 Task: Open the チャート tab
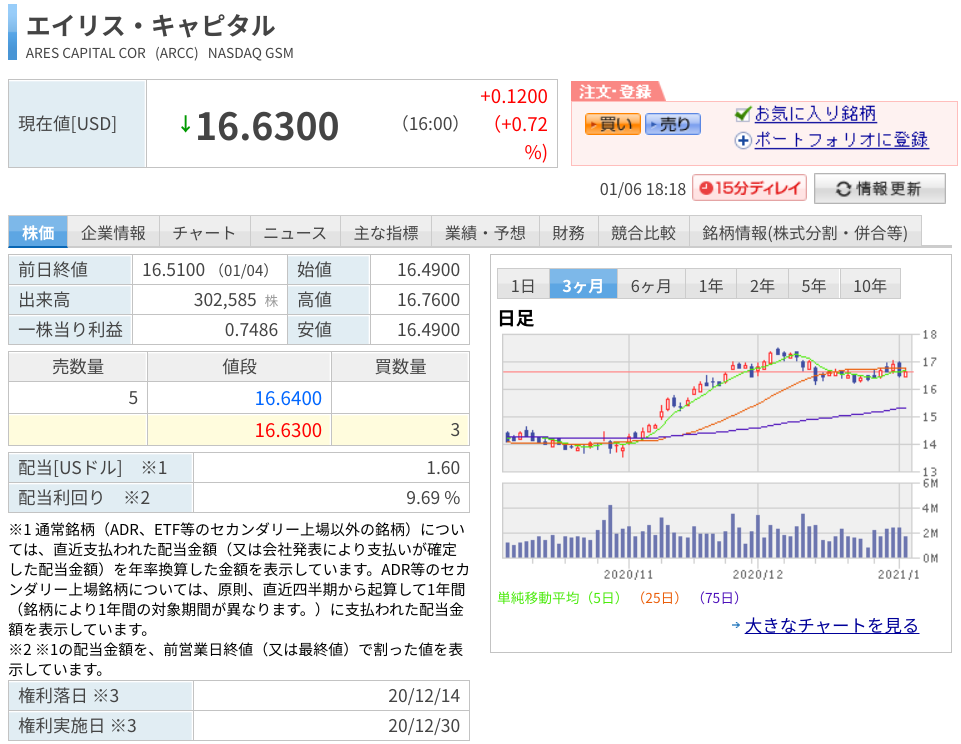[x=204, y=232]
